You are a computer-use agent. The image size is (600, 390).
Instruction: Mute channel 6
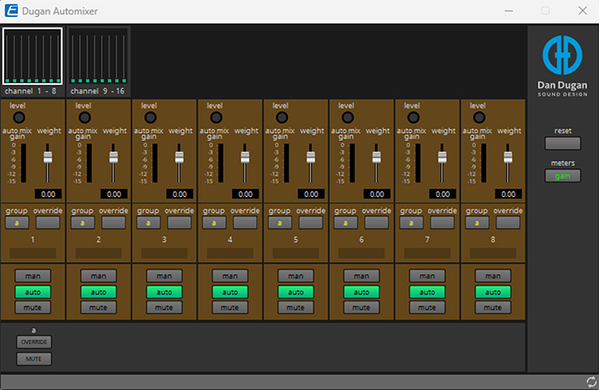coord(362,307)
